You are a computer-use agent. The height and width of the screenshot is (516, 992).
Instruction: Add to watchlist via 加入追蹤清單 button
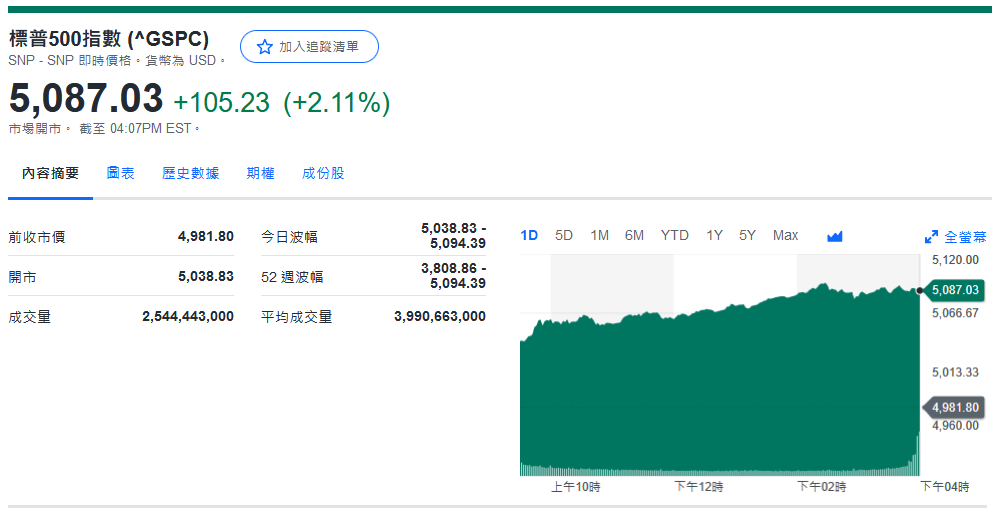(x=309, y=47)
